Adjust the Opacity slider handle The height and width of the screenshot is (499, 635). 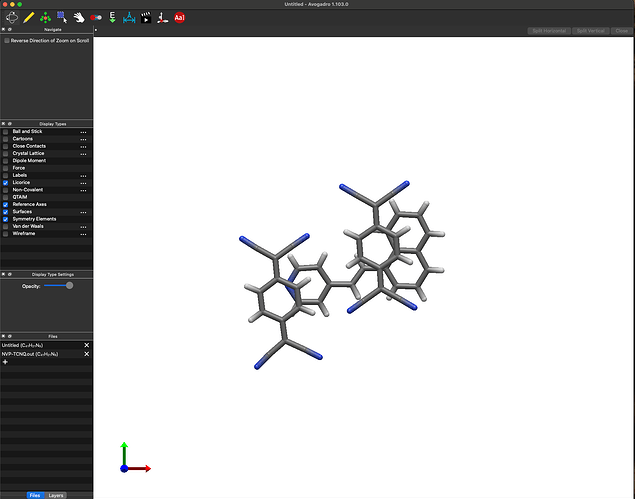point(69,285)
